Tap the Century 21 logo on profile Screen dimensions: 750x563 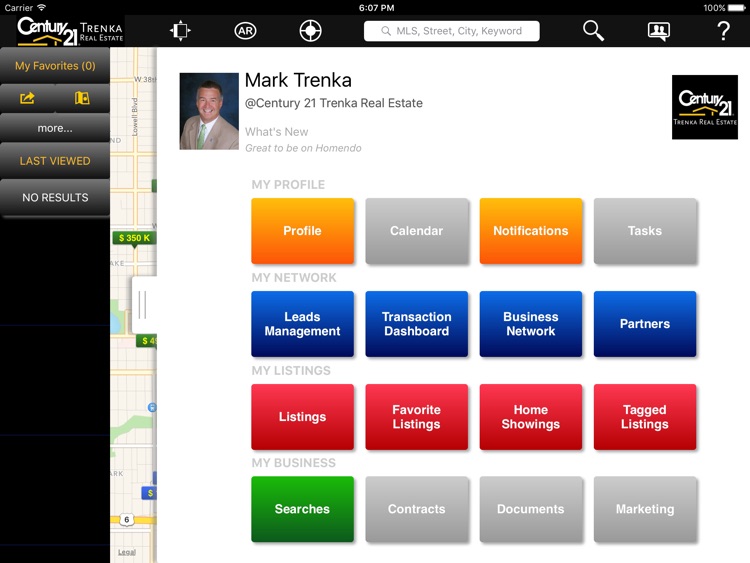(705, 107)
